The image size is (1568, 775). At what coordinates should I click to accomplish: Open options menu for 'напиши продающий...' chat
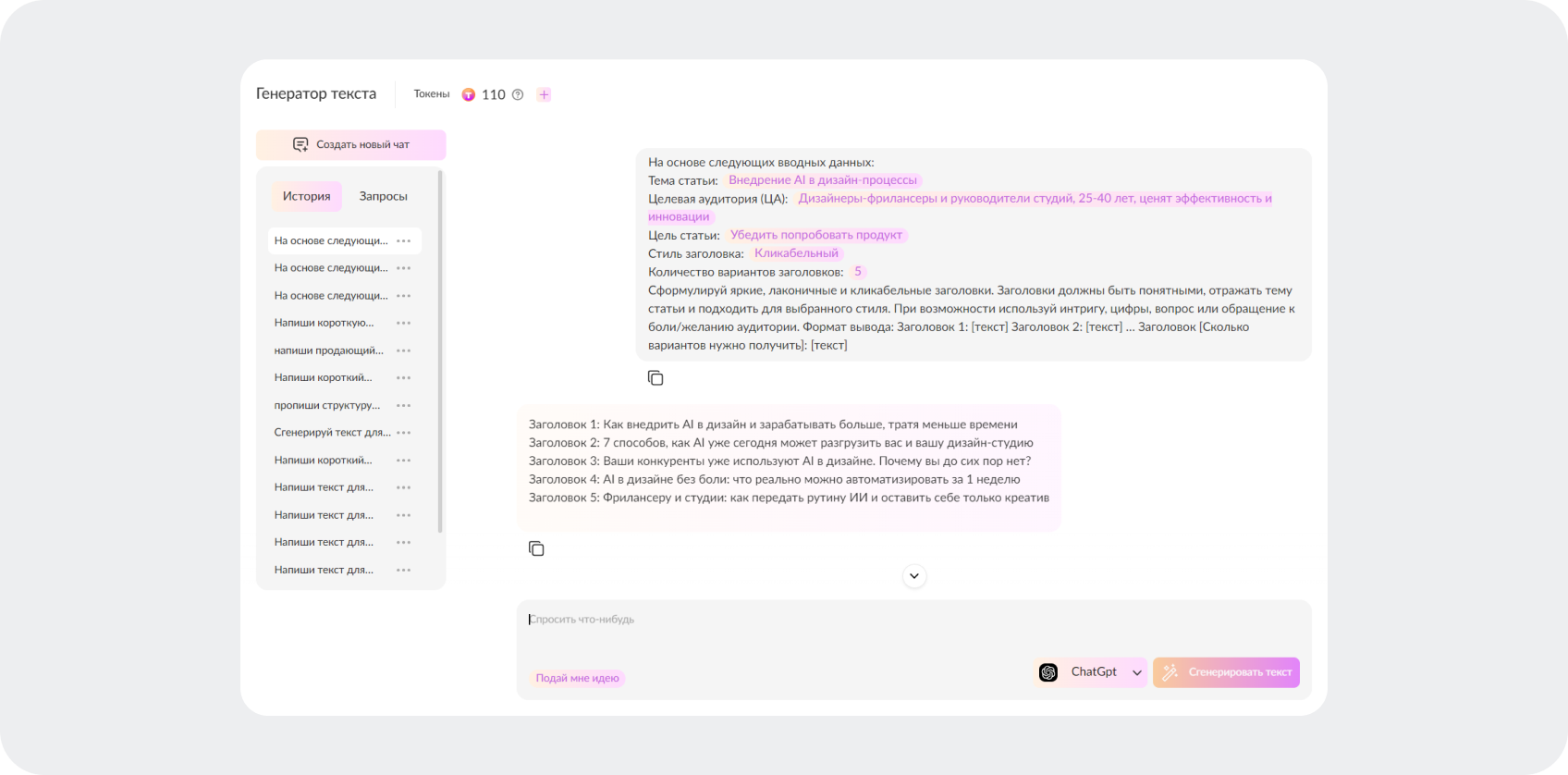tap(404, 351)
